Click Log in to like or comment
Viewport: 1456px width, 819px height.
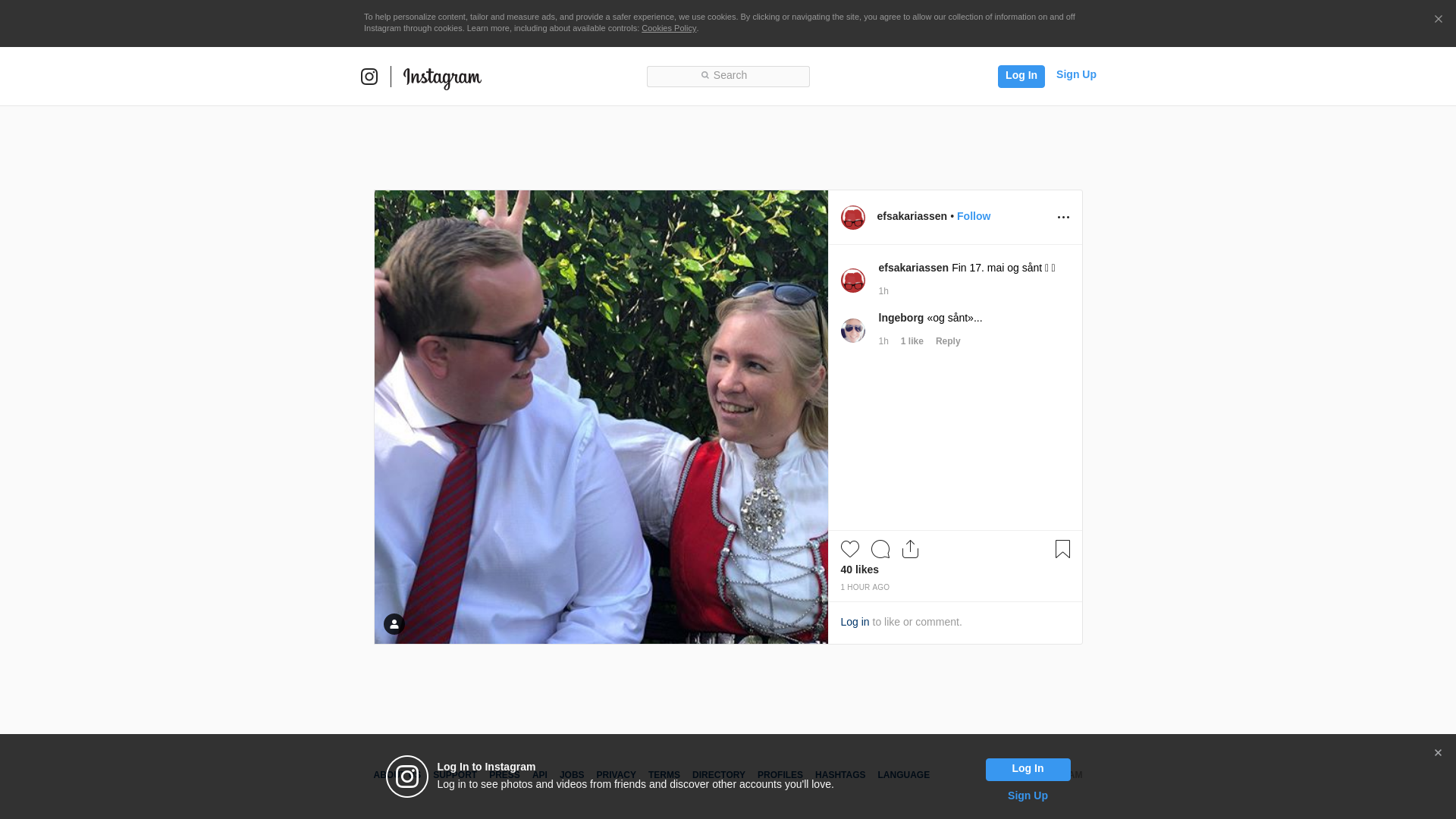point(855,622)
